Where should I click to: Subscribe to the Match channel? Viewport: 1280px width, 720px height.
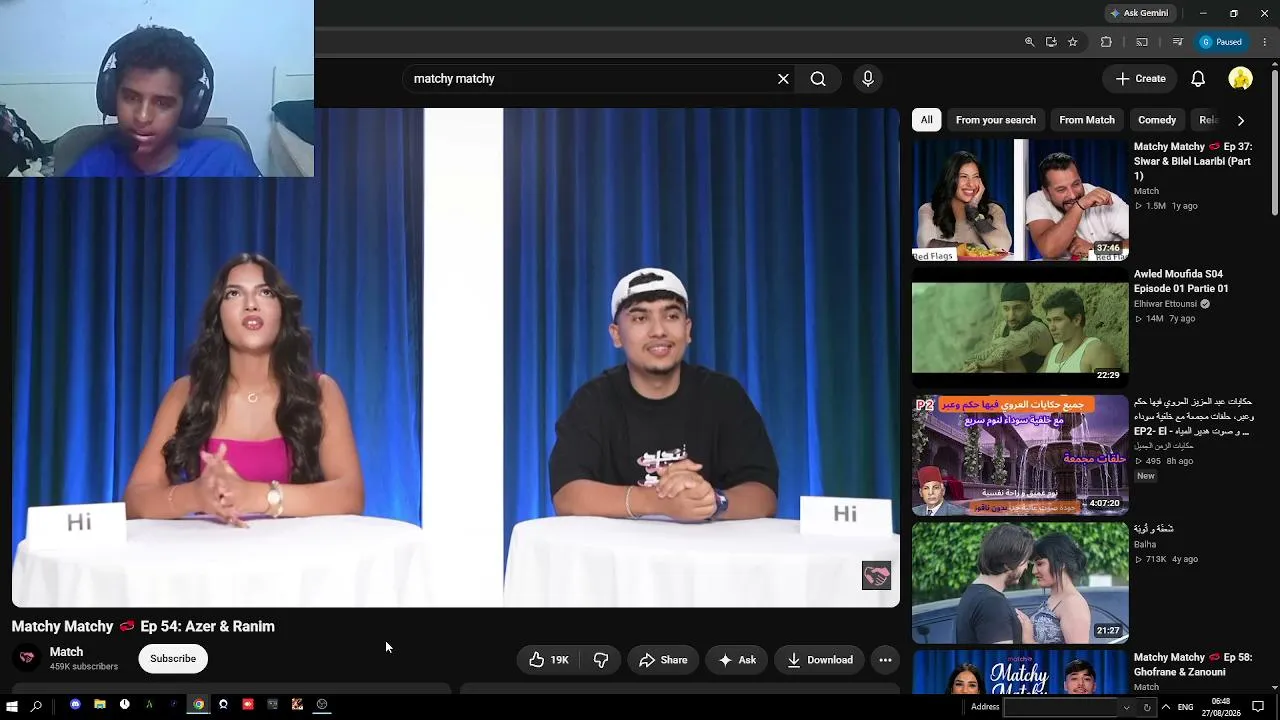point(173,659)
